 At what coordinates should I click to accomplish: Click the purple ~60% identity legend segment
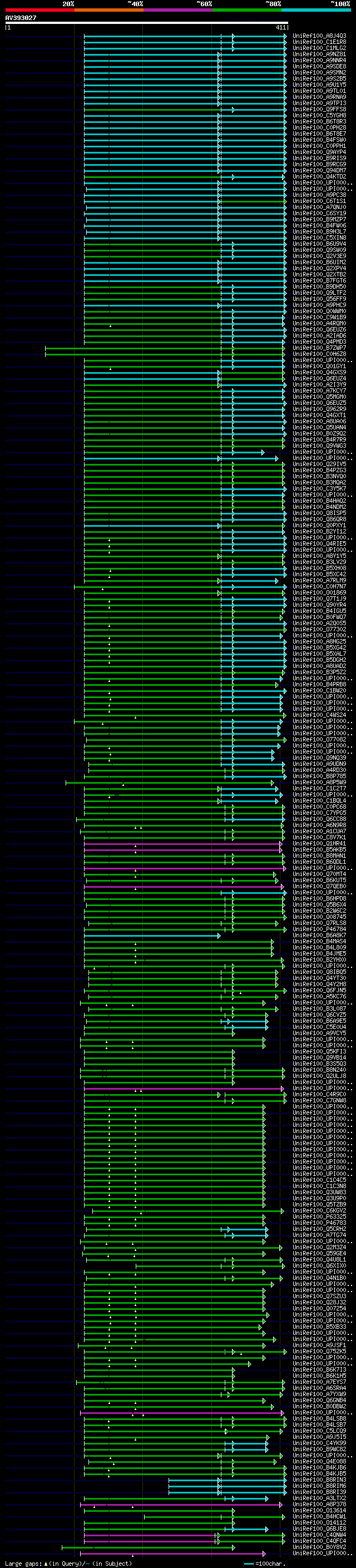pos(177,10)
